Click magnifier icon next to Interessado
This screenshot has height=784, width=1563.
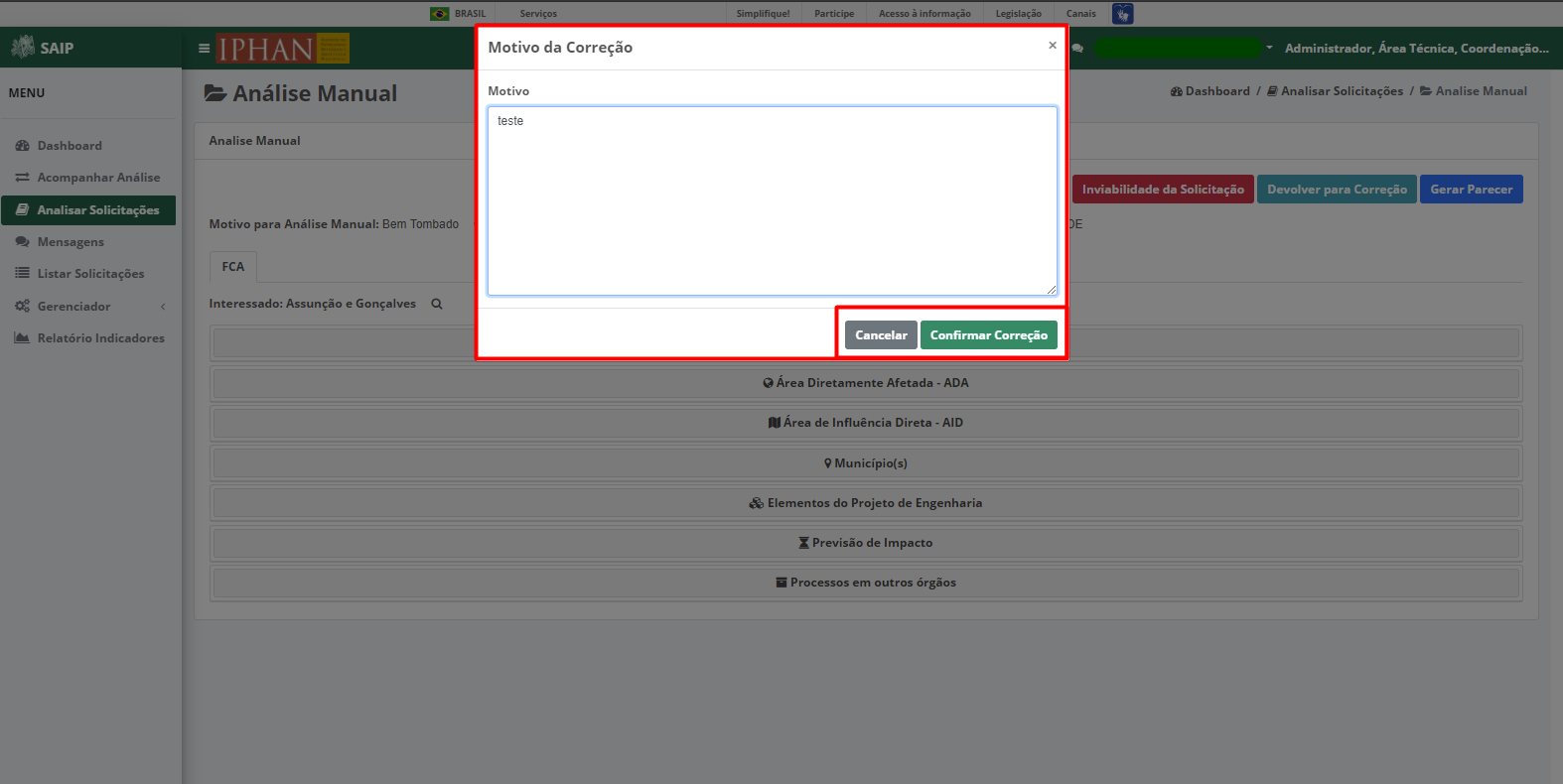click(436, 304)
